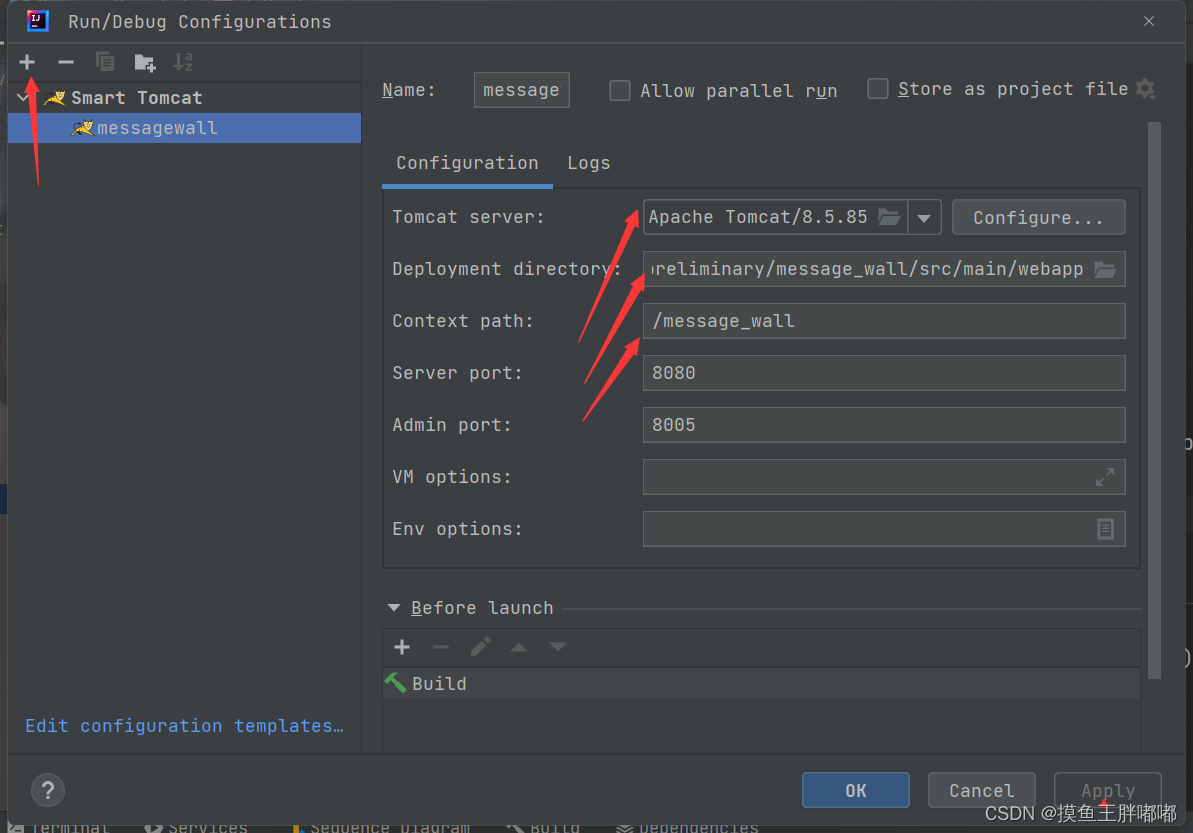Enable Allow parallel run checkbox
Viewport: 1193px width, 833px height.
tap(620, 91)
